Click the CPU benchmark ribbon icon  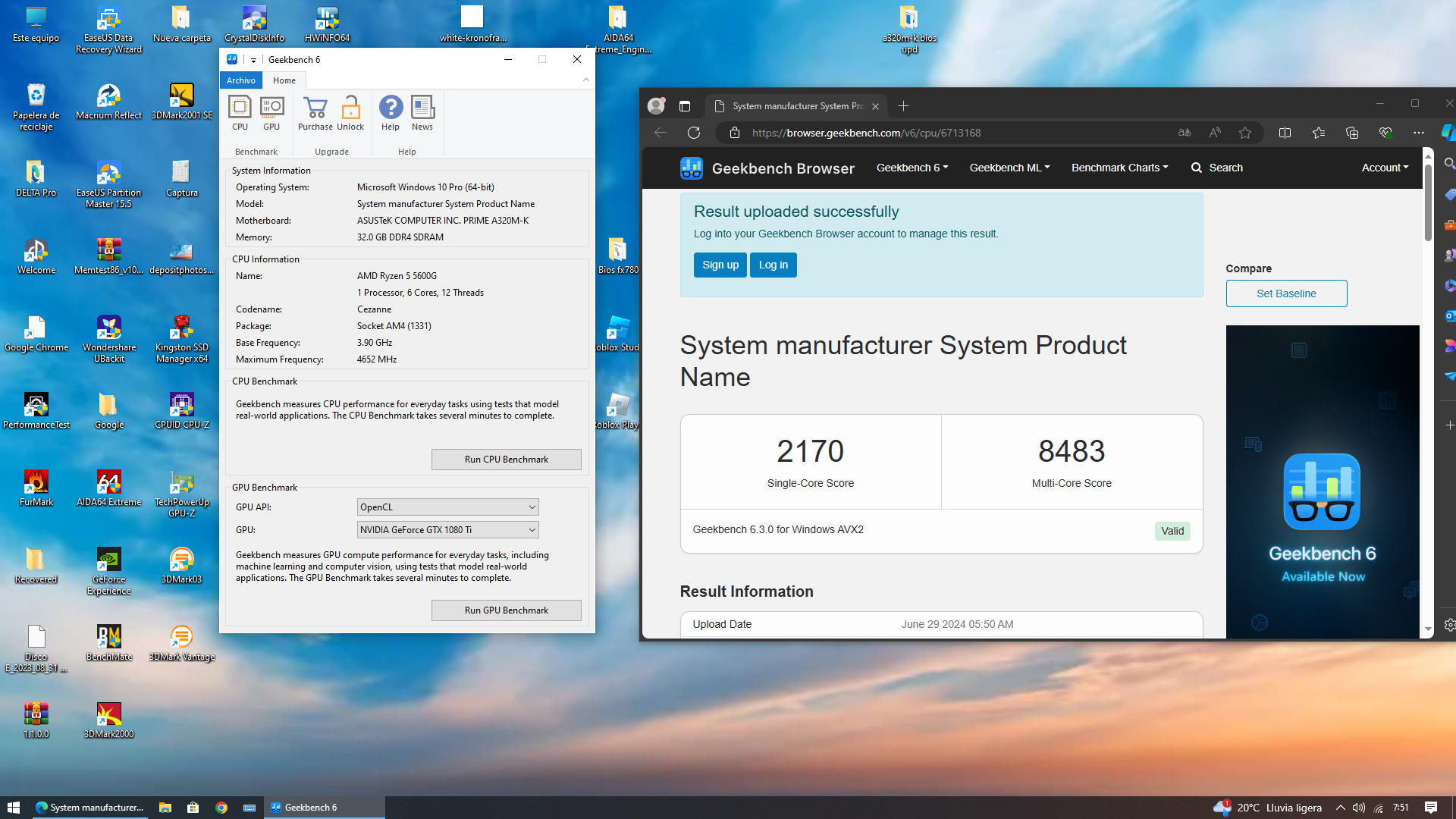[240, 113]
